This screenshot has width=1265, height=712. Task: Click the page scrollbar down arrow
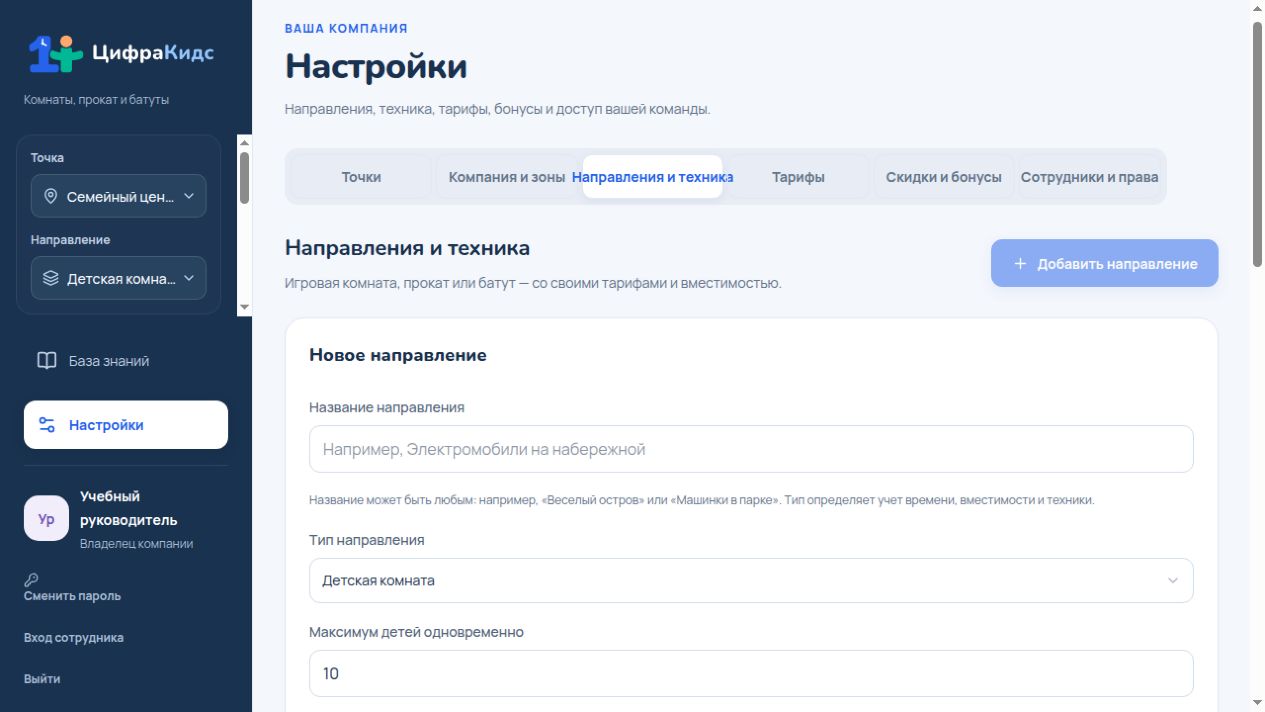pos(1257,703)
